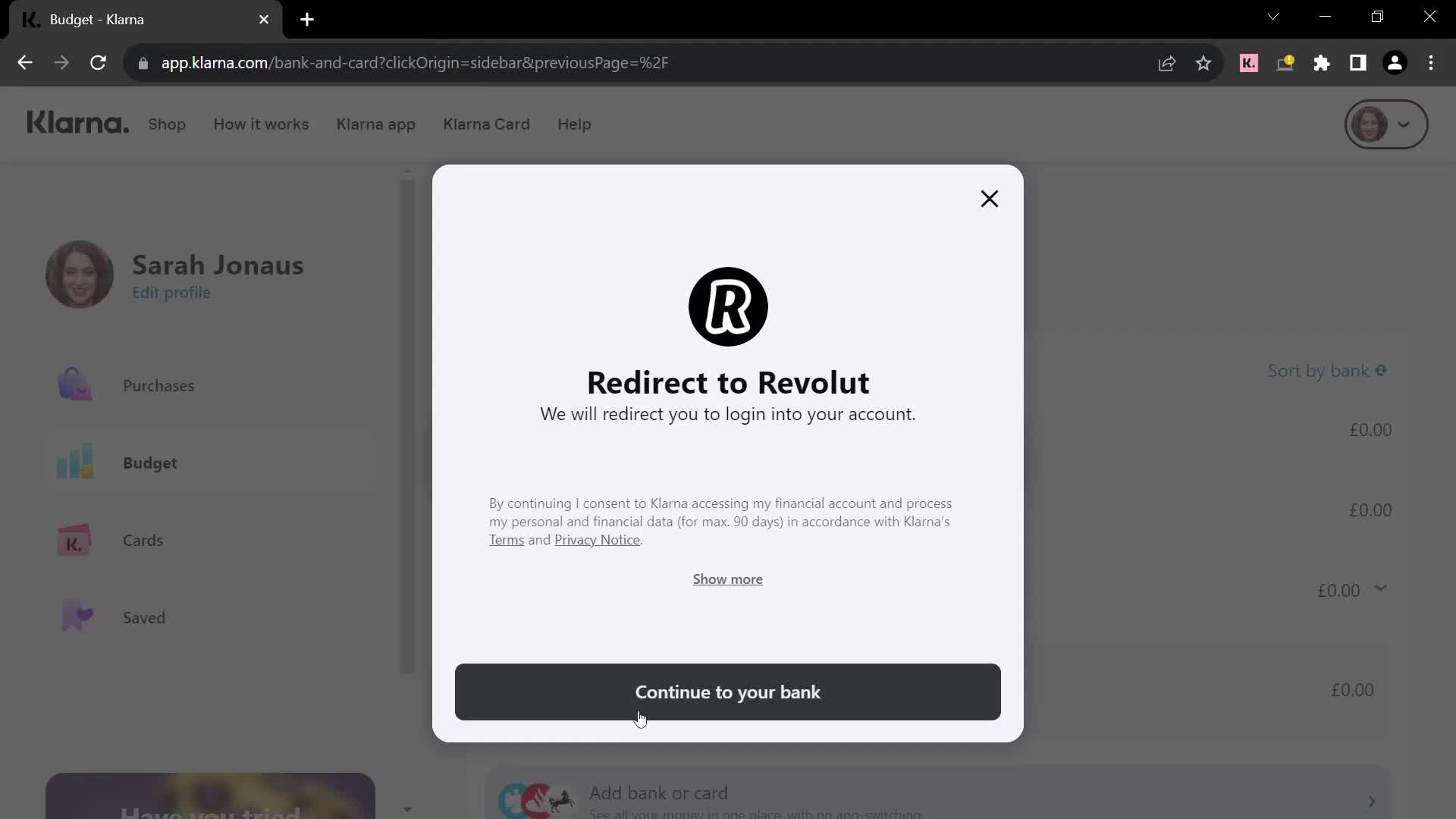Open the tab search dropdown
1456x819 pixels.
pyautogui.click(x=1273, y=17)
